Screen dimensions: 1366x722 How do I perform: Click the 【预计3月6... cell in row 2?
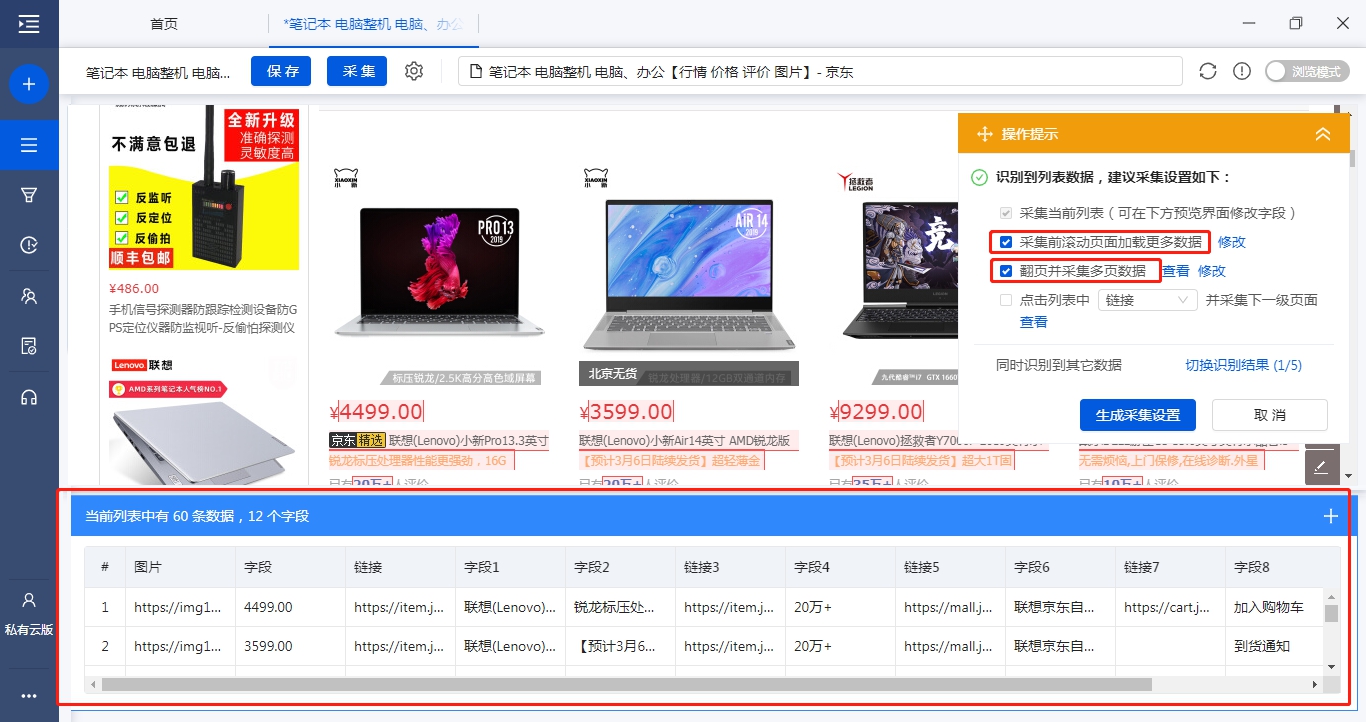(620, 646)
